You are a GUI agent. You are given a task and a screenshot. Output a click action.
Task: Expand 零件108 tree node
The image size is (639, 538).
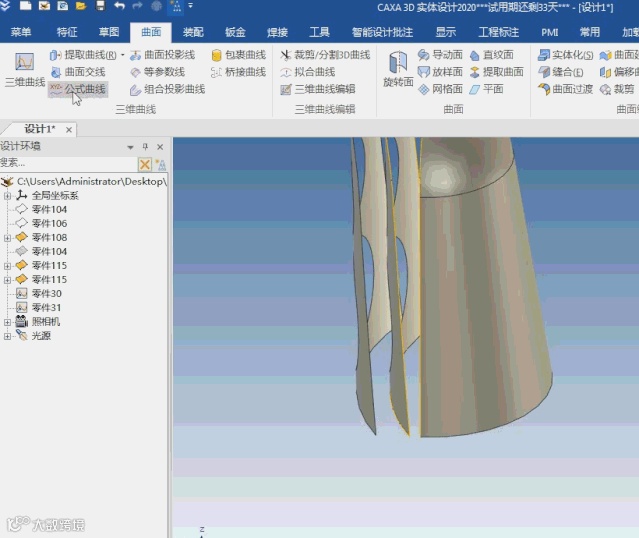(7, 238)
